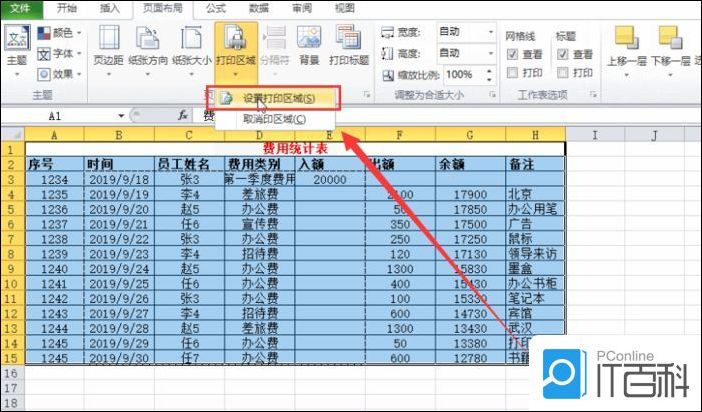Click the balance cell 12780
The width and height of the screenshot is (702, 412).
click(x=470, y=358)
